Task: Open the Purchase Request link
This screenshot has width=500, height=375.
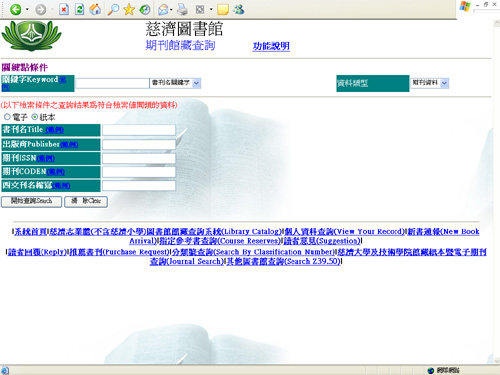Action: point(119,252)
